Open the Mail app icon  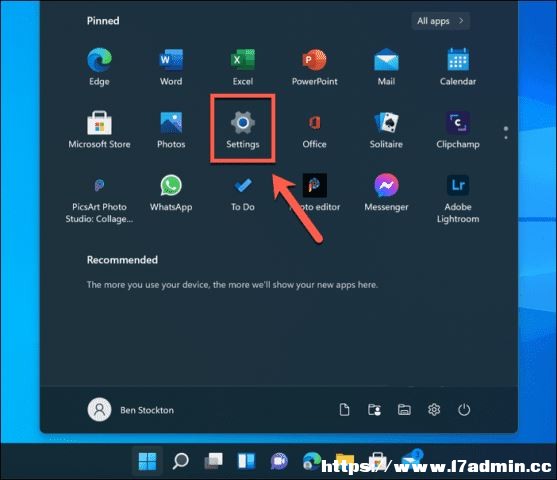pyautogui.click(x=386, y=66)
